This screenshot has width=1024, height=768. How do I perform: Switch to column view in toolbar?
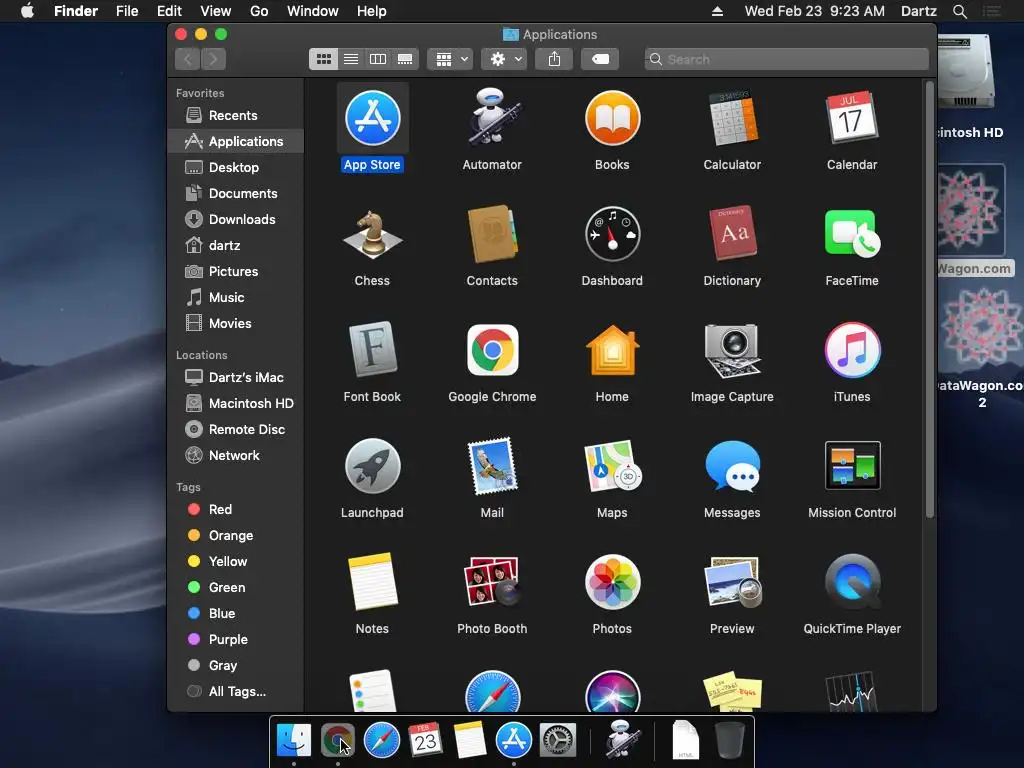(x=377, y=59)
